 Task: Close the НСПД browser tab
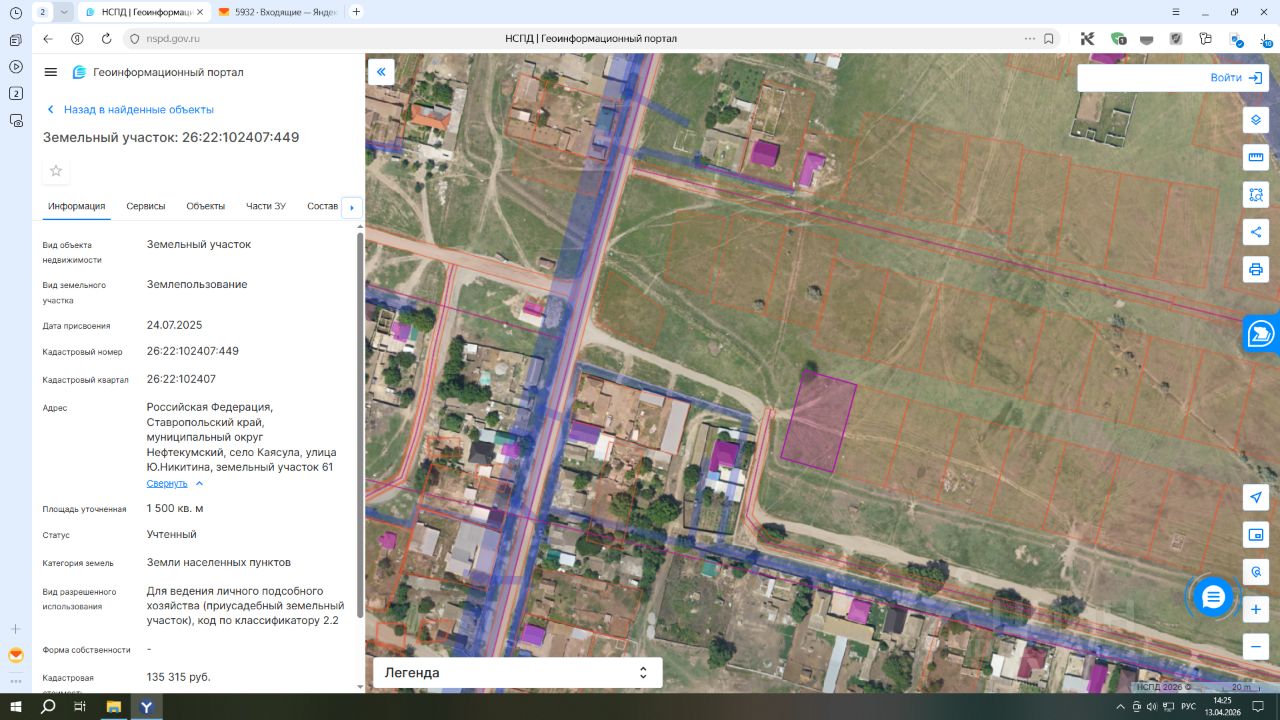tap(200, 12)
